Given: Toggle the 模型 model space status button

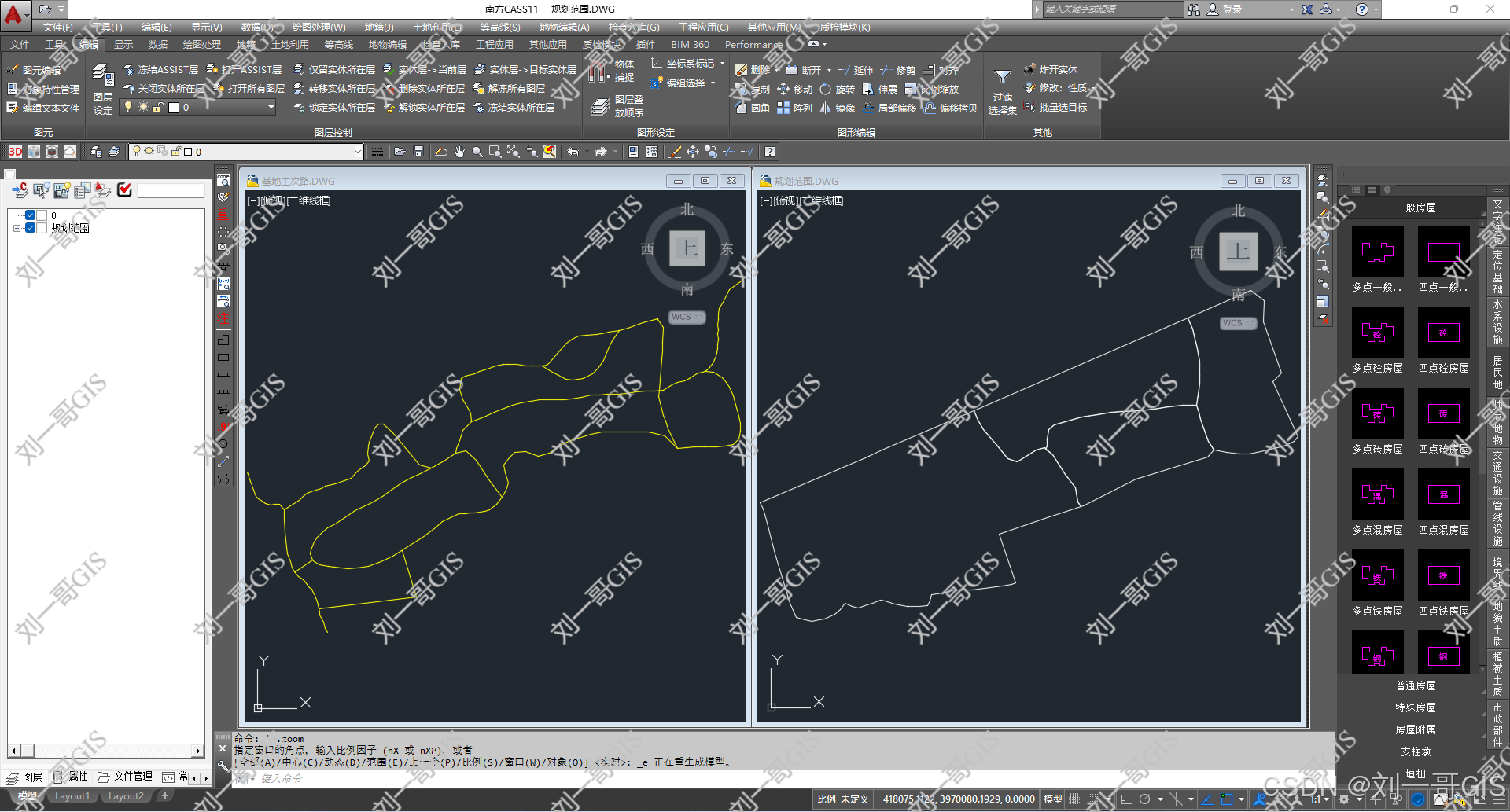Looking at the screenshot, I should 1052,799.
